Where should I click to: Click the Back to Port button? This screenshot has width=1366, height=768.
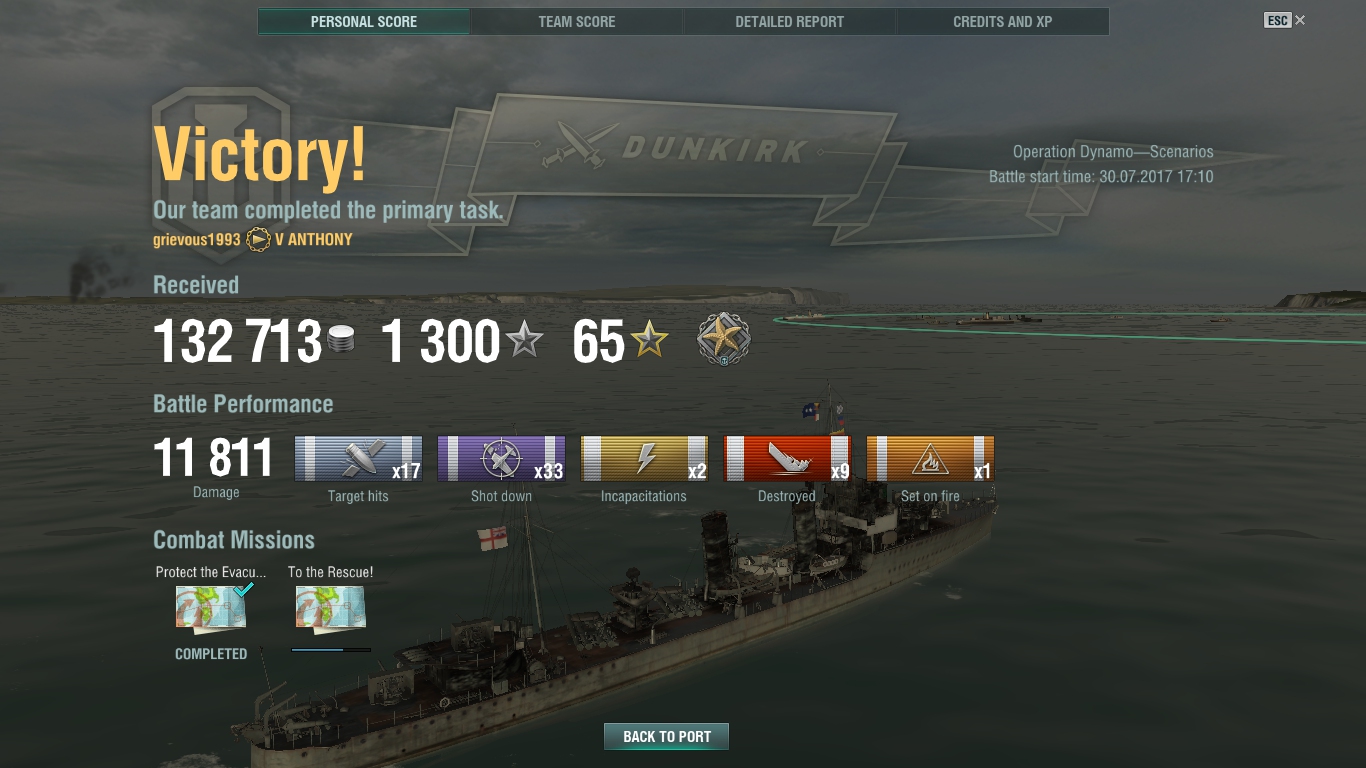click(x=667, y=737)
